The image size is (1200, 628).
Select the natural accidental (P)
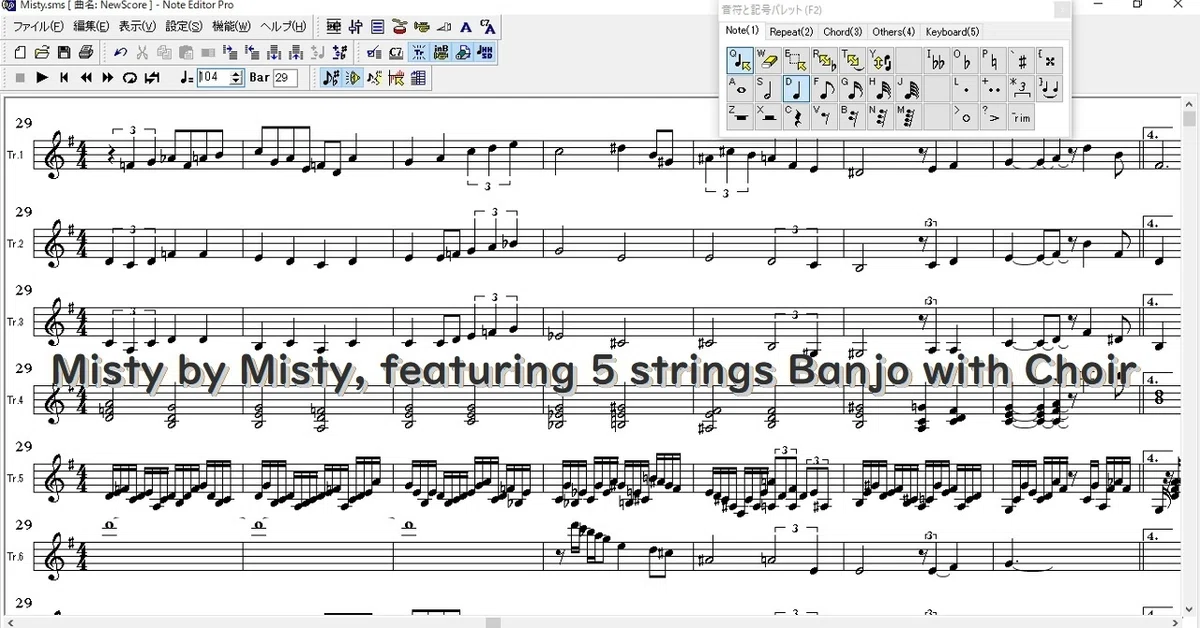pyautogui.click(x=993, y=60)
